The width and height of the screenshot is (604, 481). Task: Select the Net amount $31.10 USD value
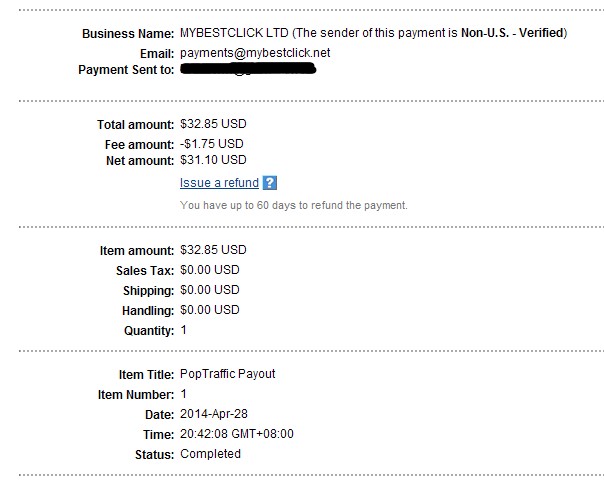213,160
